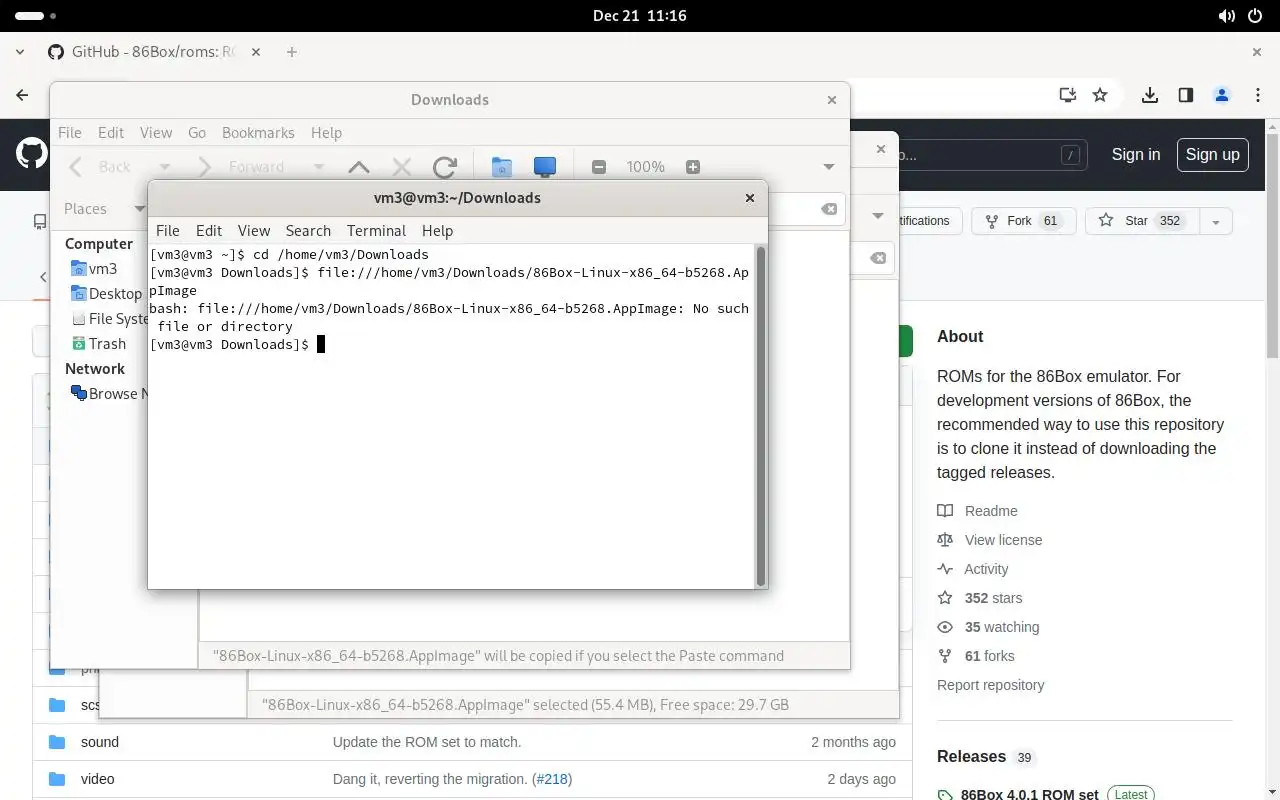The width and height of the screenshot is (1280, 800).
Task: Select Browse Network in sidebar
Action: click(109, 393)
